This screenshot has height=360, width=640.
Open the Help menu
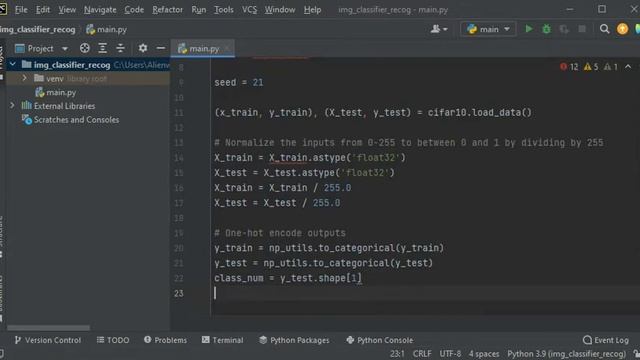(312, 9)
